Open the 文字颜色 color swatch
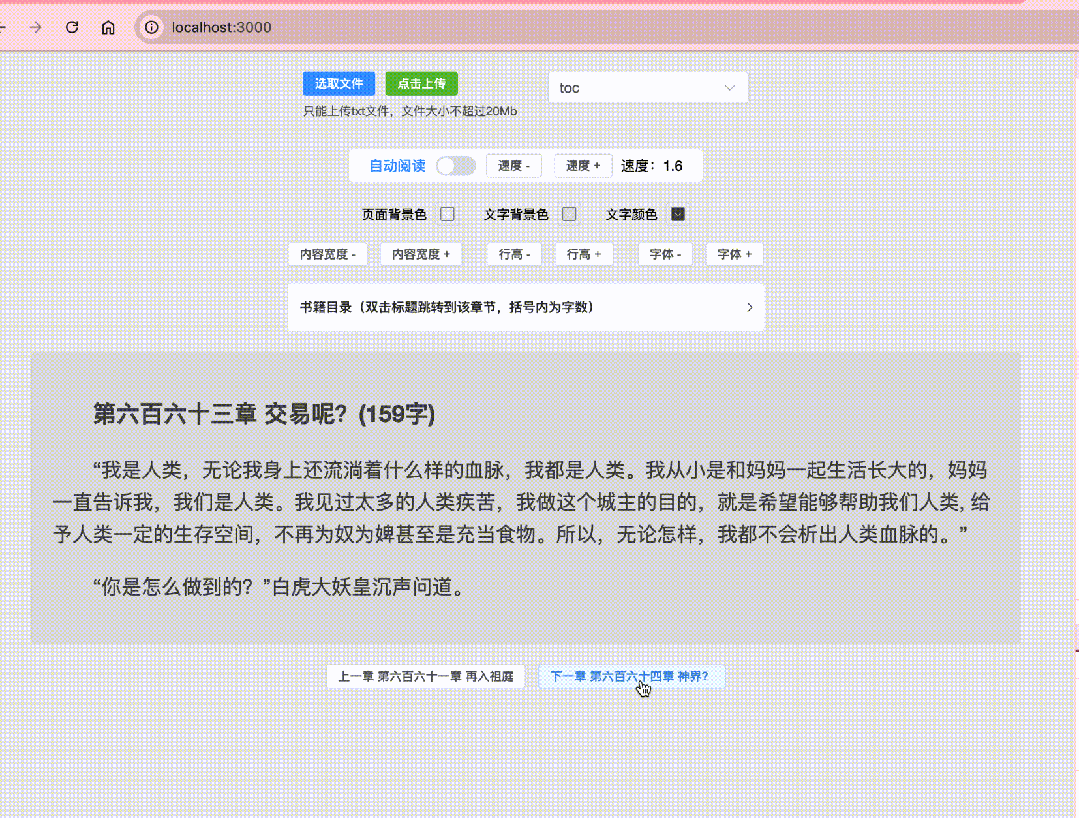The image size is (1079, 818). (x=677, y=213)
